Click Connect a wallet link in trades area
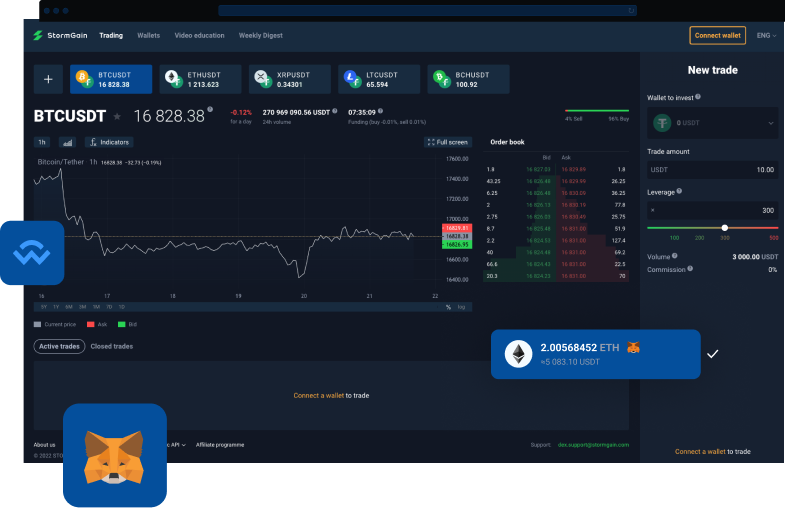This screenshot has width=785, height=508. pos(318,395)
